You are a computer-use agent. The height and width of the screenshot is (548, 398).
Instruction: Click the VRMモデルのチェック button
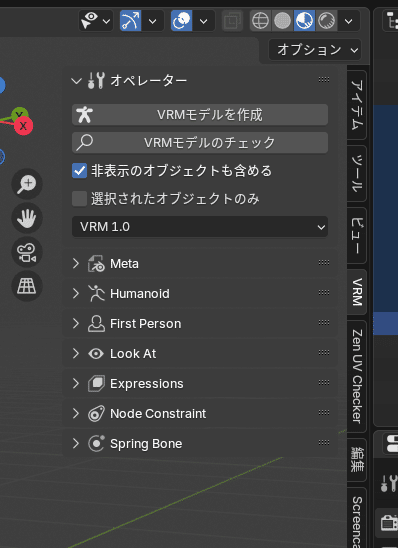pyautogui.click(x=200, y=143)
